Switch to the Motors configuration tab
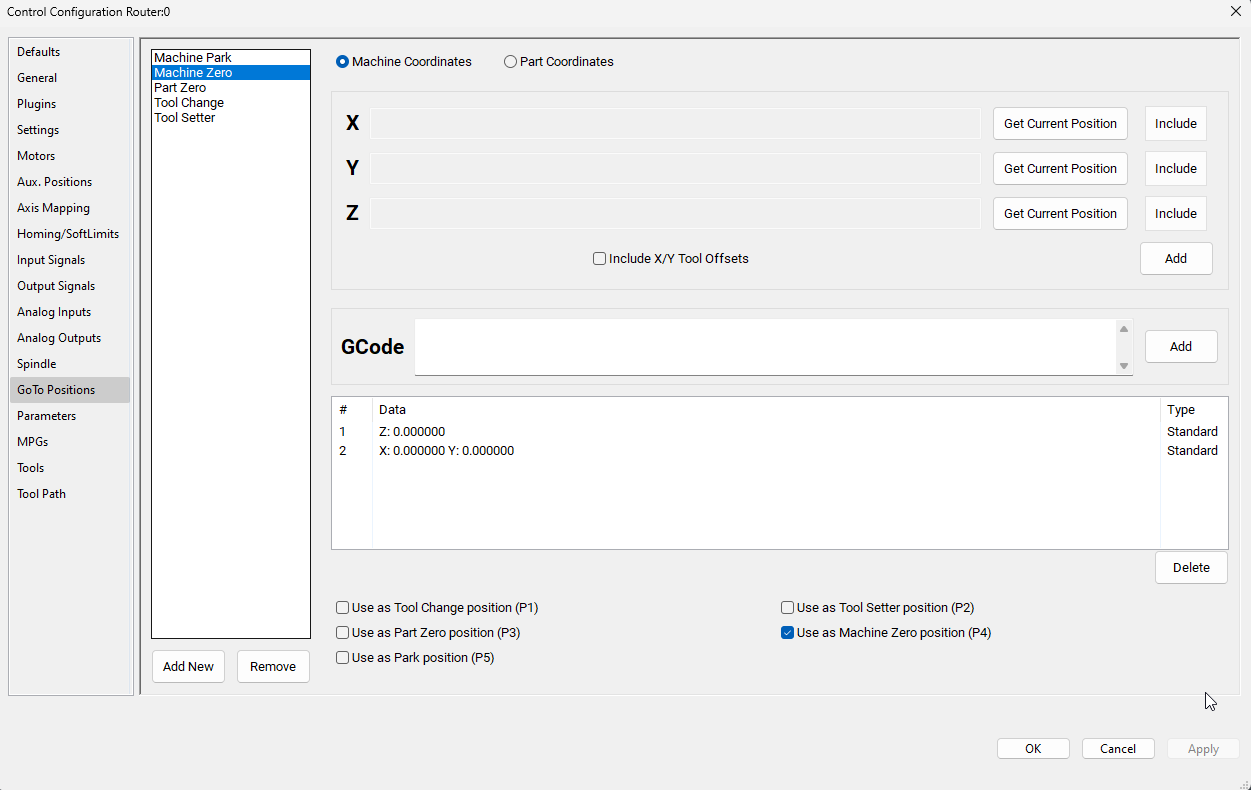The height and width of the screenshot is (790, 1251). pos(36,156)
